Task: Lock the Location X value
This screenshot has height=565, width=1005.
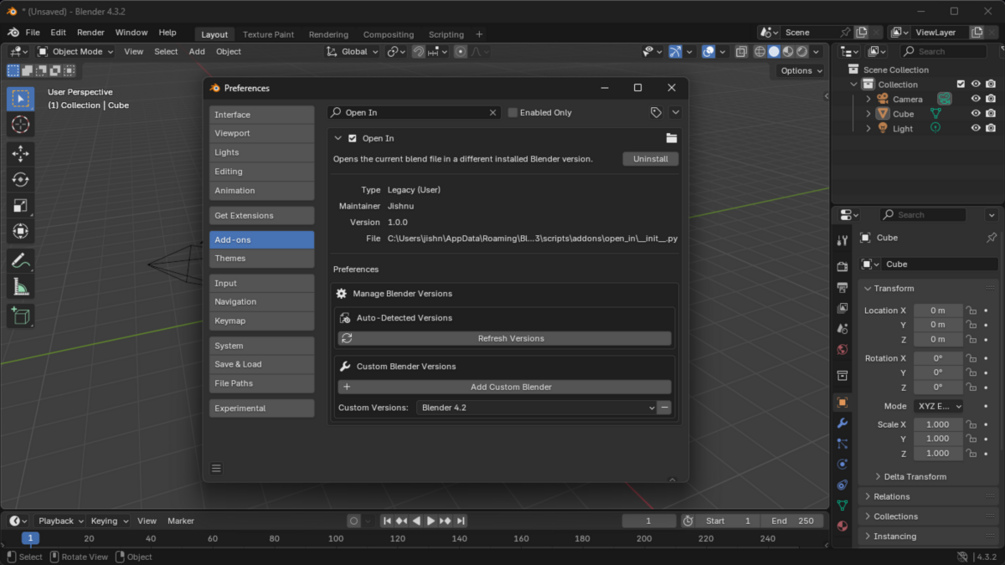Action: [x=972, y=310]
